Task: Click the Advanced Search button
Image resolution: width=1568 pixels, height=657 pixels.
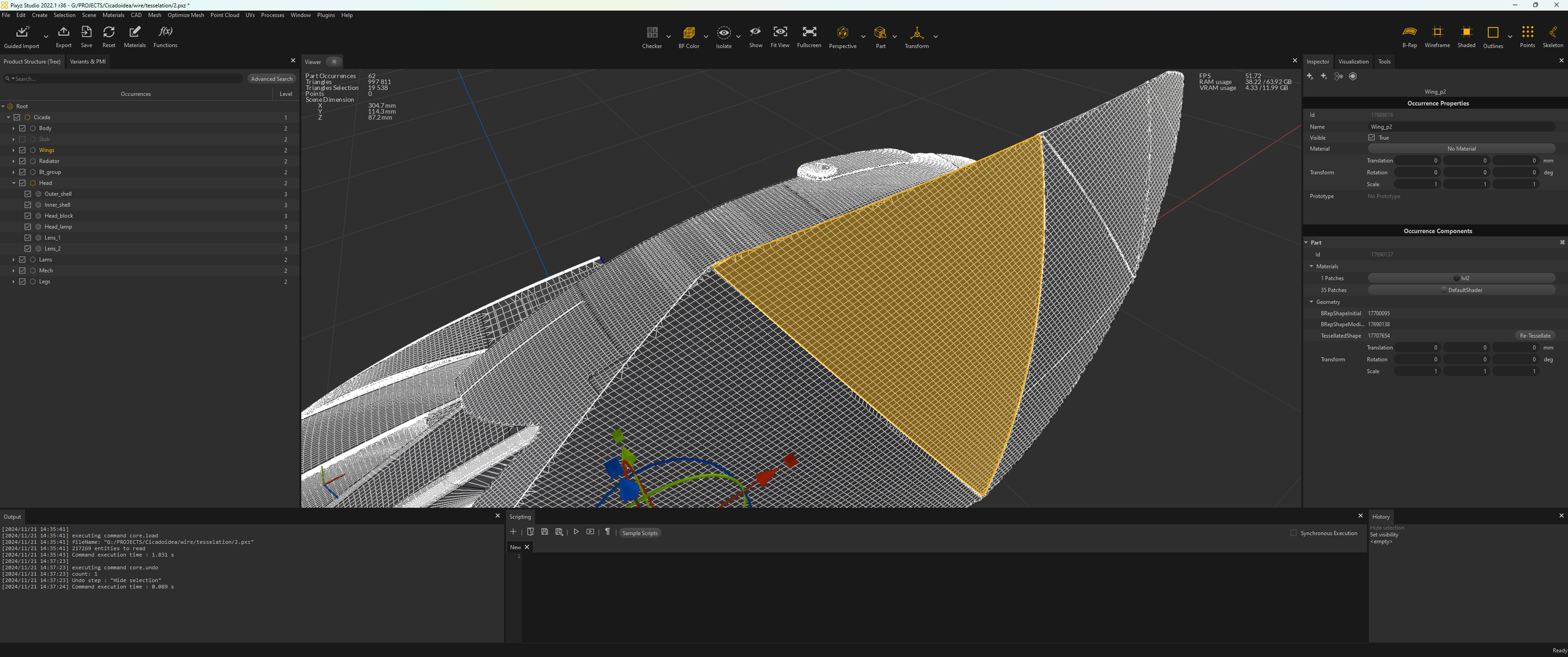Action: (x=271, y=79)
